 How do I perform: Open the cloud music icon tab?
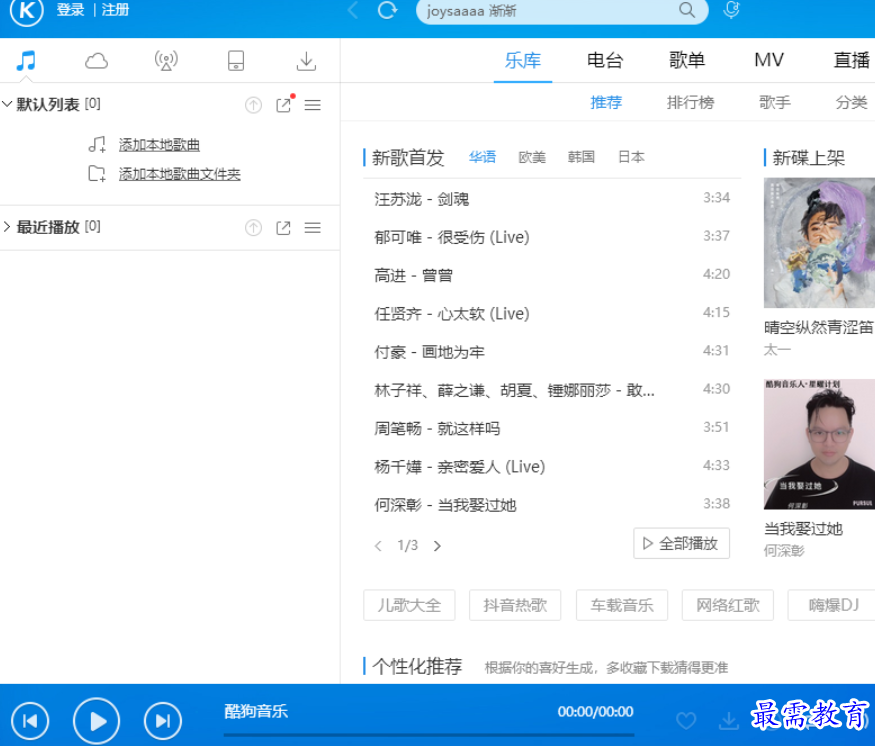click(x=97, y=60)
